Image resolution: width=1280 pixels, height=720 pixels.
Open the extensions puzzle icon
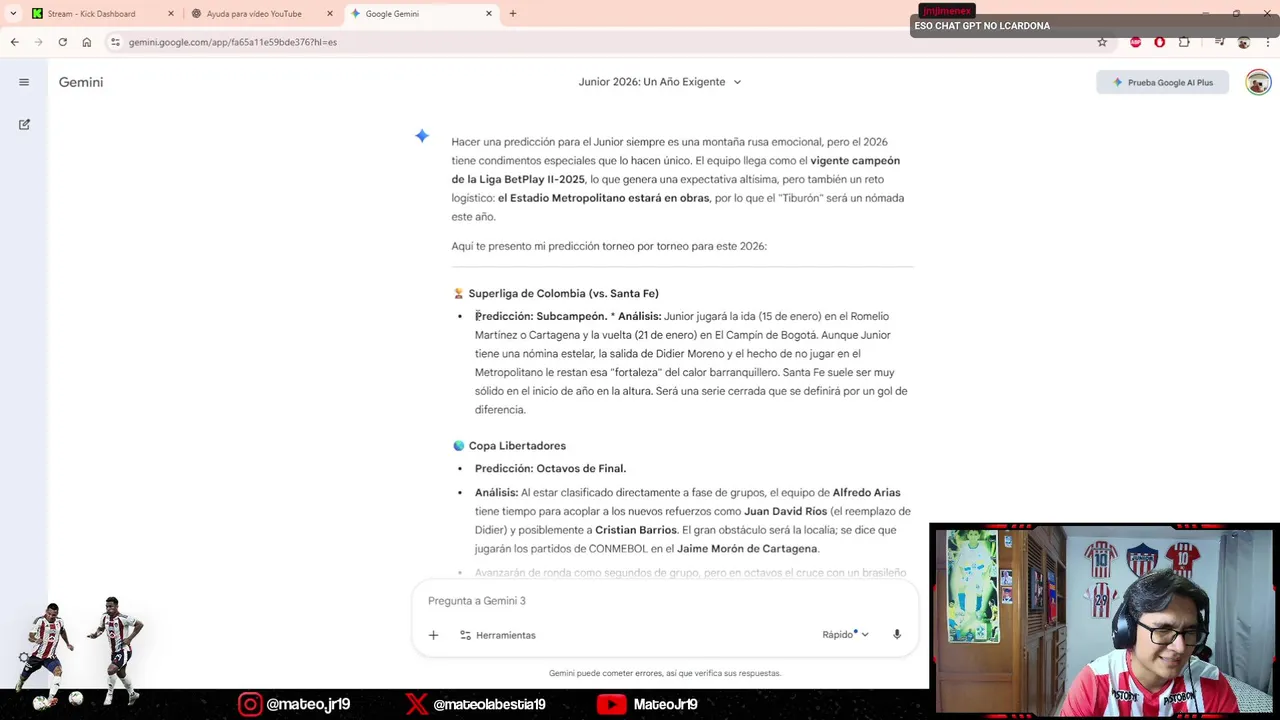tap(1184, 42)
